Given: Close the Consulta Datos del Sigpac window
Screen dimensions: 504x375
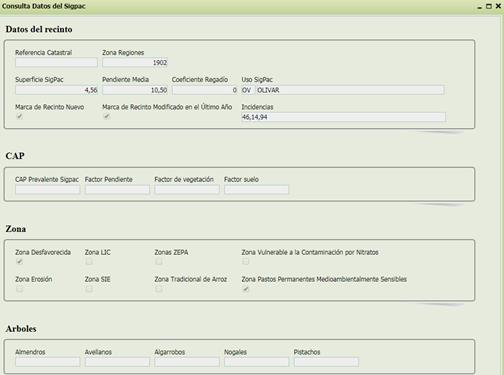Looking at the screenshot, I should [498, 6].
